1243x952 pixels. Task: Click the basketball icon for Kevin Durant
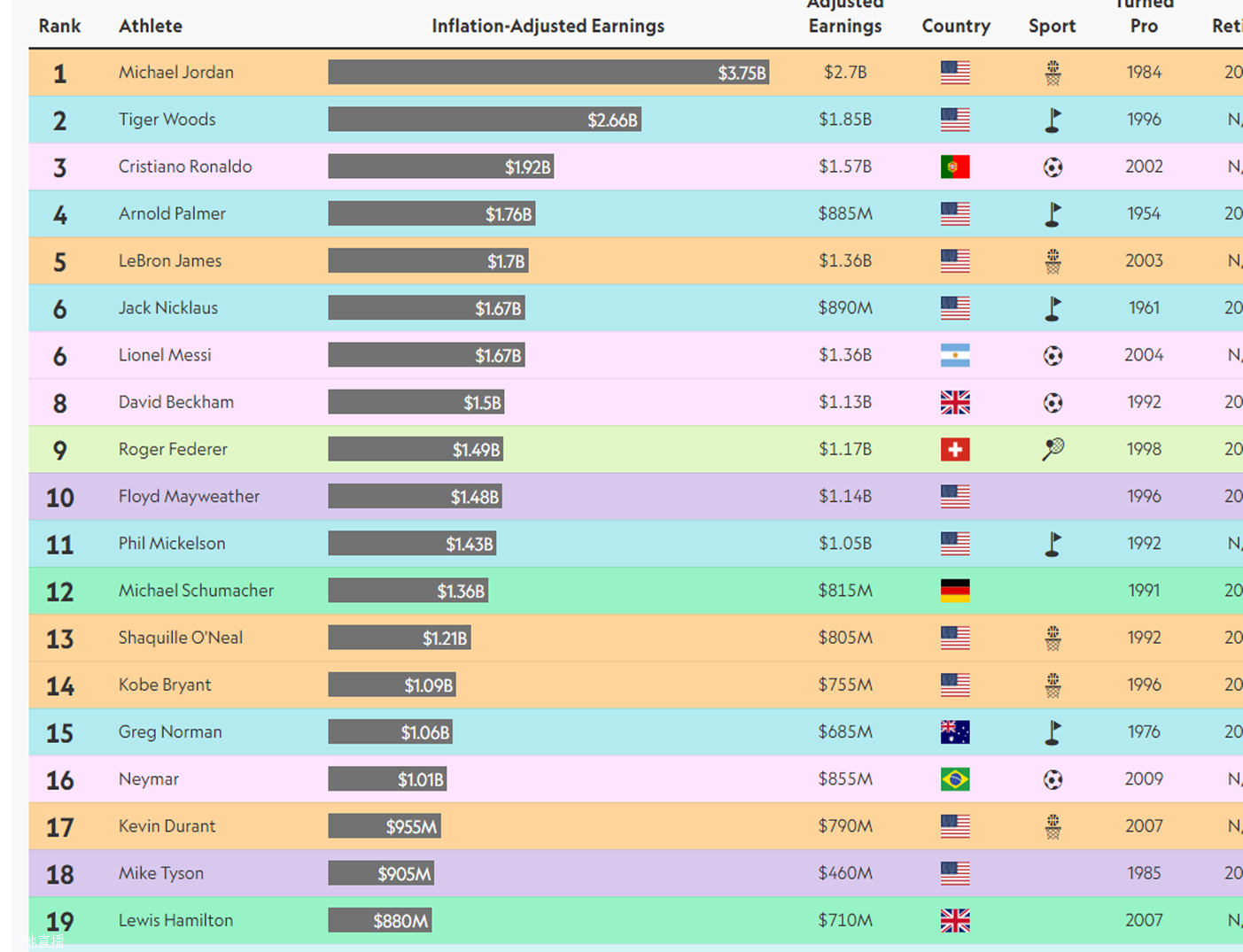tap(1053, 826)
